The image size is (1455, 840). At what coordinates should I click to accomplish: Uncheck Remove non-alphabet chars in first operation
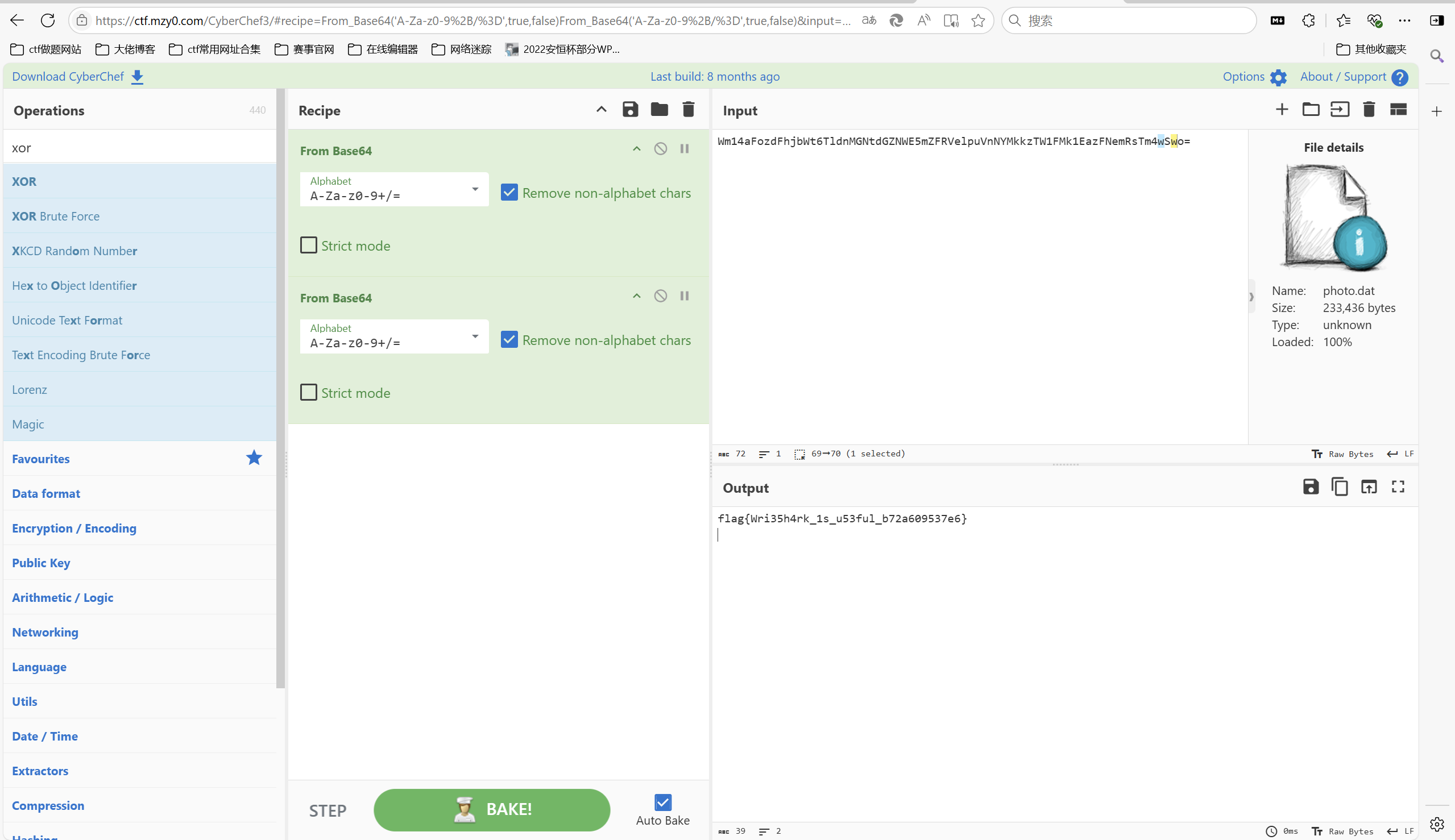pyautogui.click(x=509, y=193)
